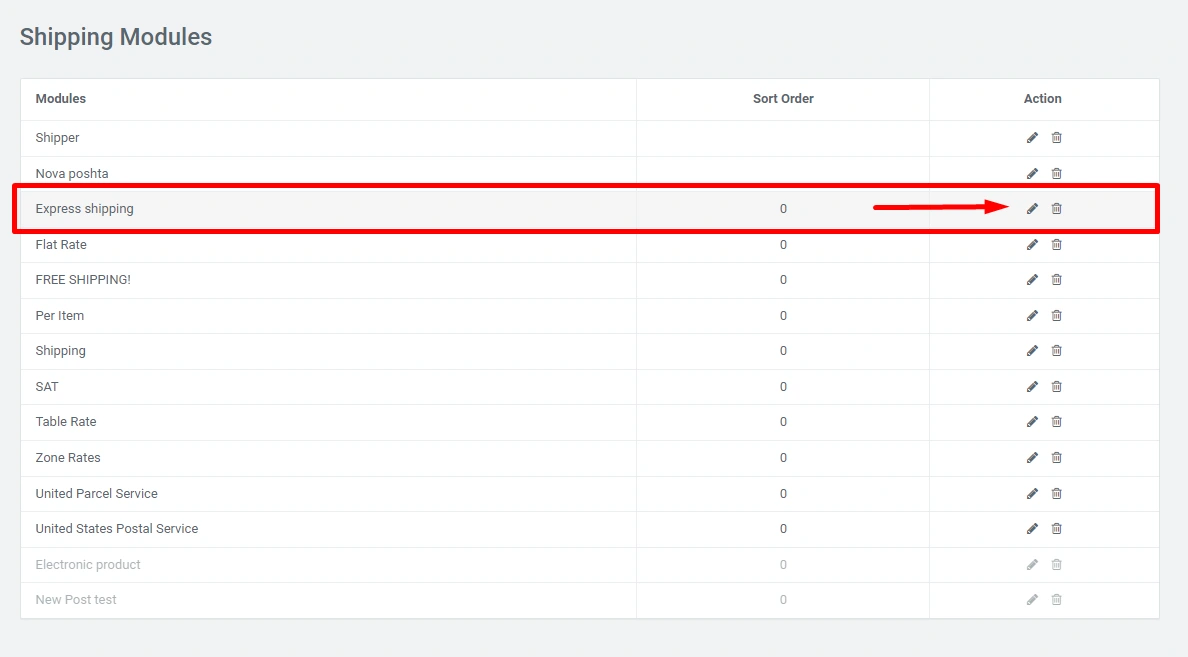The width and height of the screenshot is (1188, 657).
Task: Click the Modules column header
Action: tap(61, 99)
